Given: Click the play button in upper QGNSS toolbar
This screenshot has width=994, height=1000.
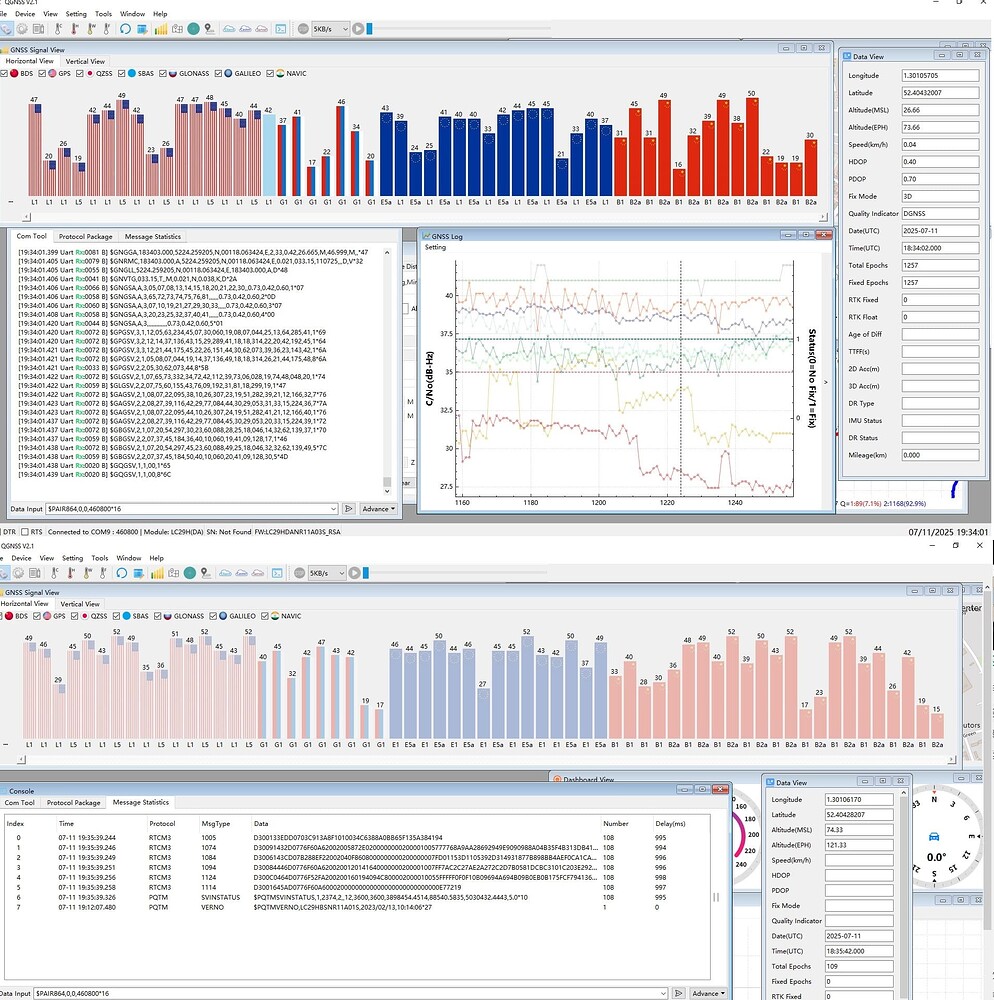Looking at the screenshot, I should pyautogui.click(x=358, y=29).
